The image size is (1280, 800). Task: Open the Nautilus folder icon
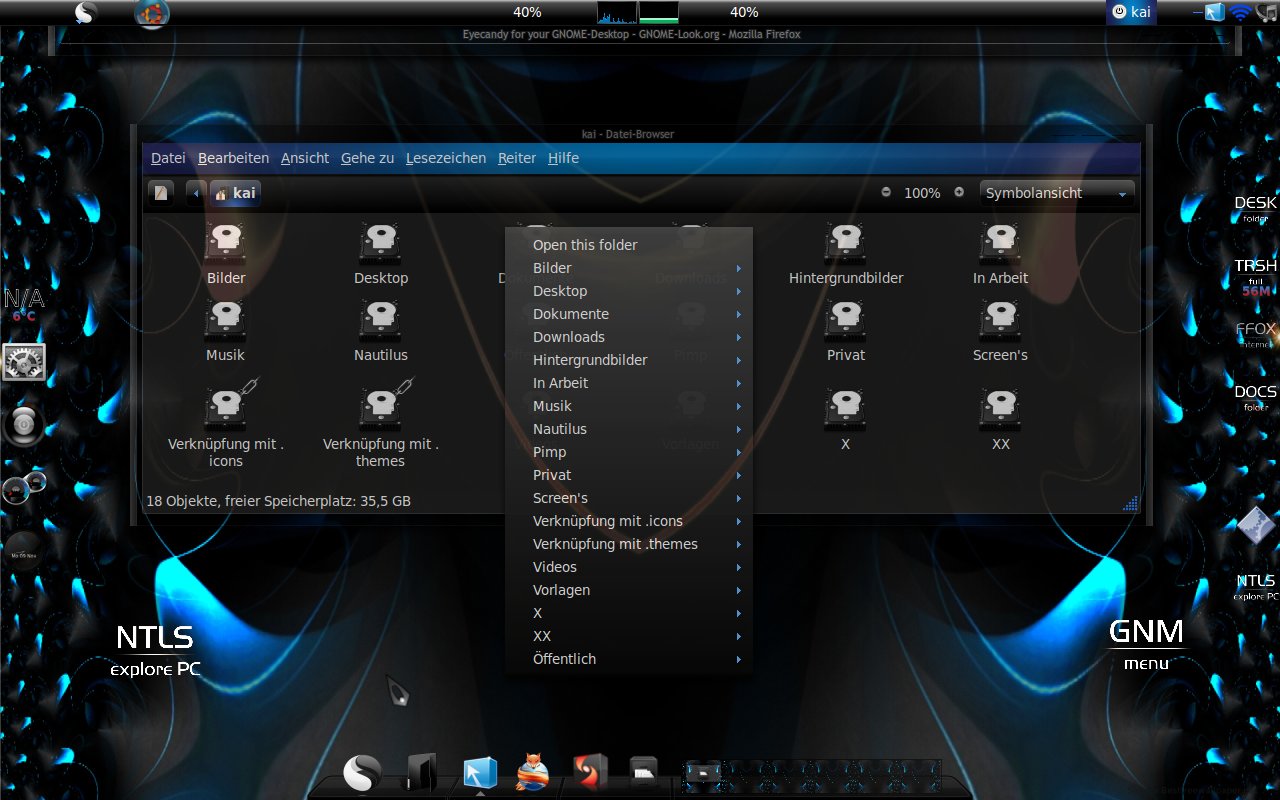pos(381,320)
